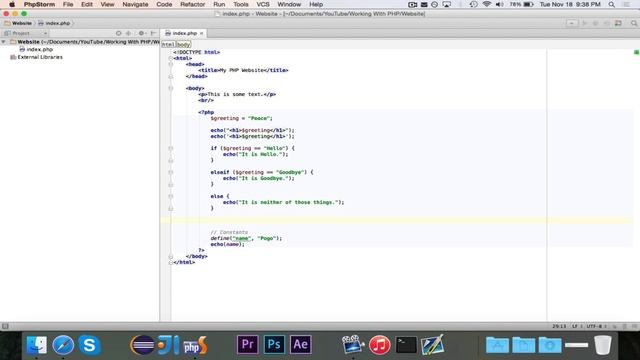Click the body breadcrumb above the editor

tap(184, 44)
